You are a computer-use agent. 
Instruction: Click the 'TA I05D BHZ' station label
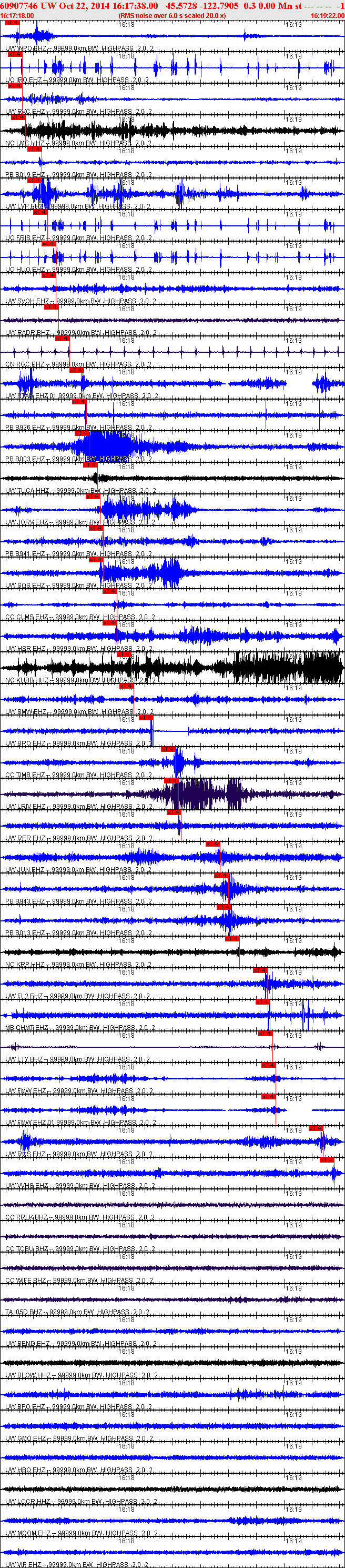(x=24, y=1313)
